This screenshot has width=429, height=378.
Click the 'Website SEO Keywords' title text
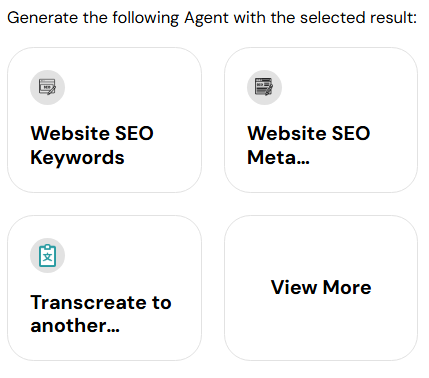92,145
